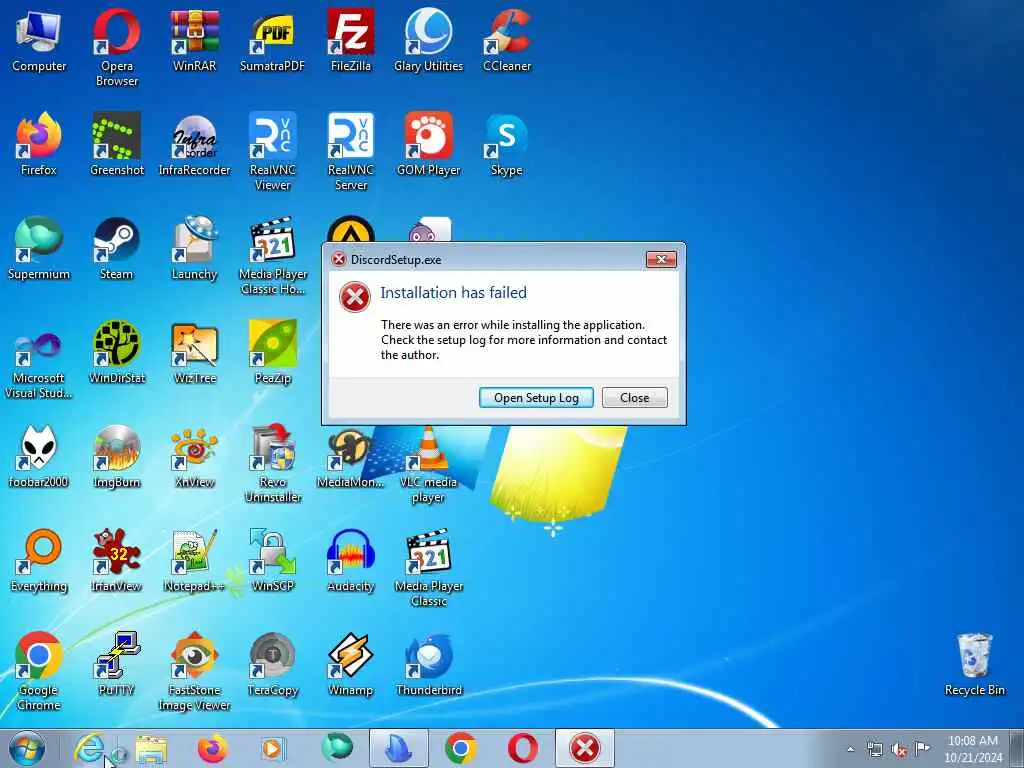
Task: Select the Media Player Classic Home Cinema icon
Action: (x=272, y=255)
